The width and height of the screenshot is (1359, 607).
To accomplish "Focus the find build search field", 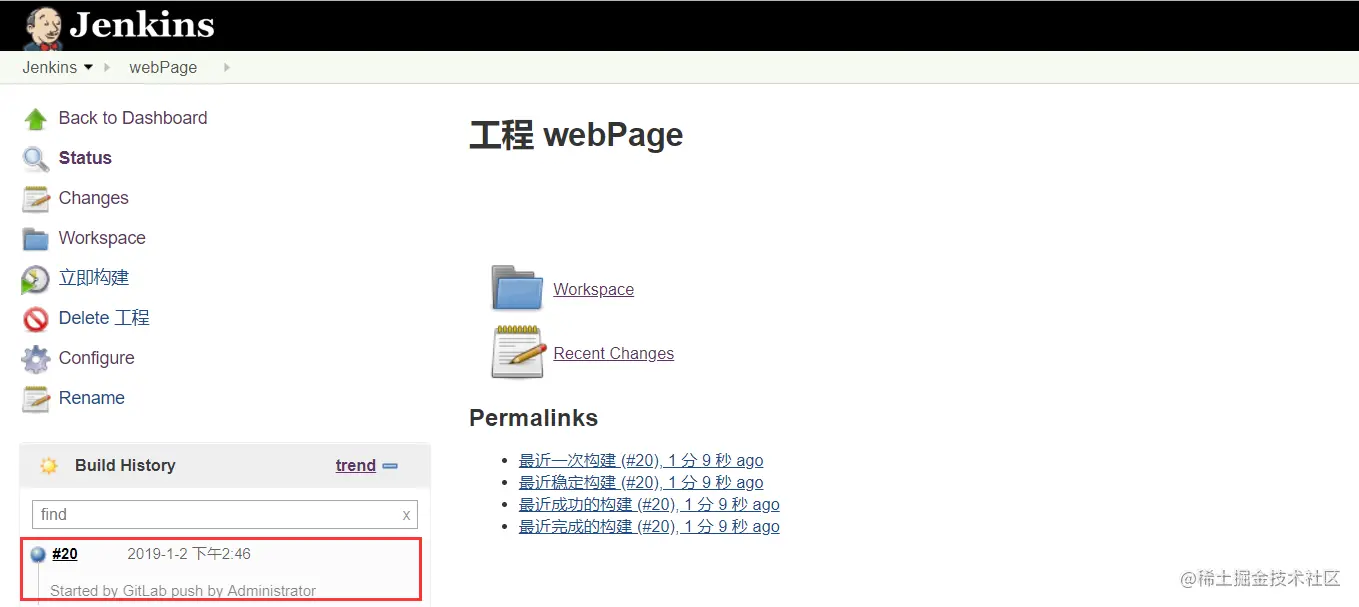I will point(225,515).
